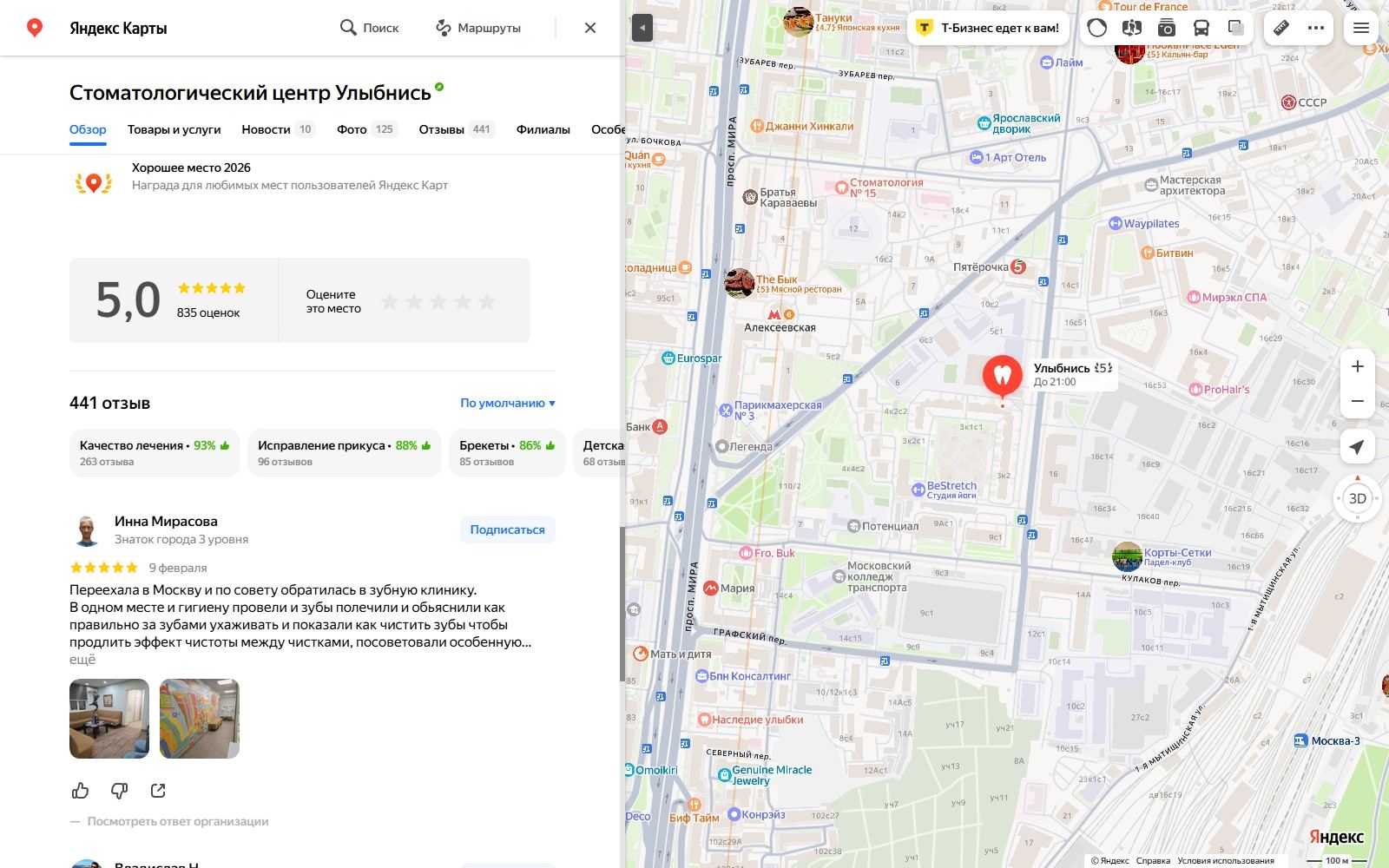
Task: Subscribe to Инна Мирасова with Подписаться
Action: (x=508, y=529)
